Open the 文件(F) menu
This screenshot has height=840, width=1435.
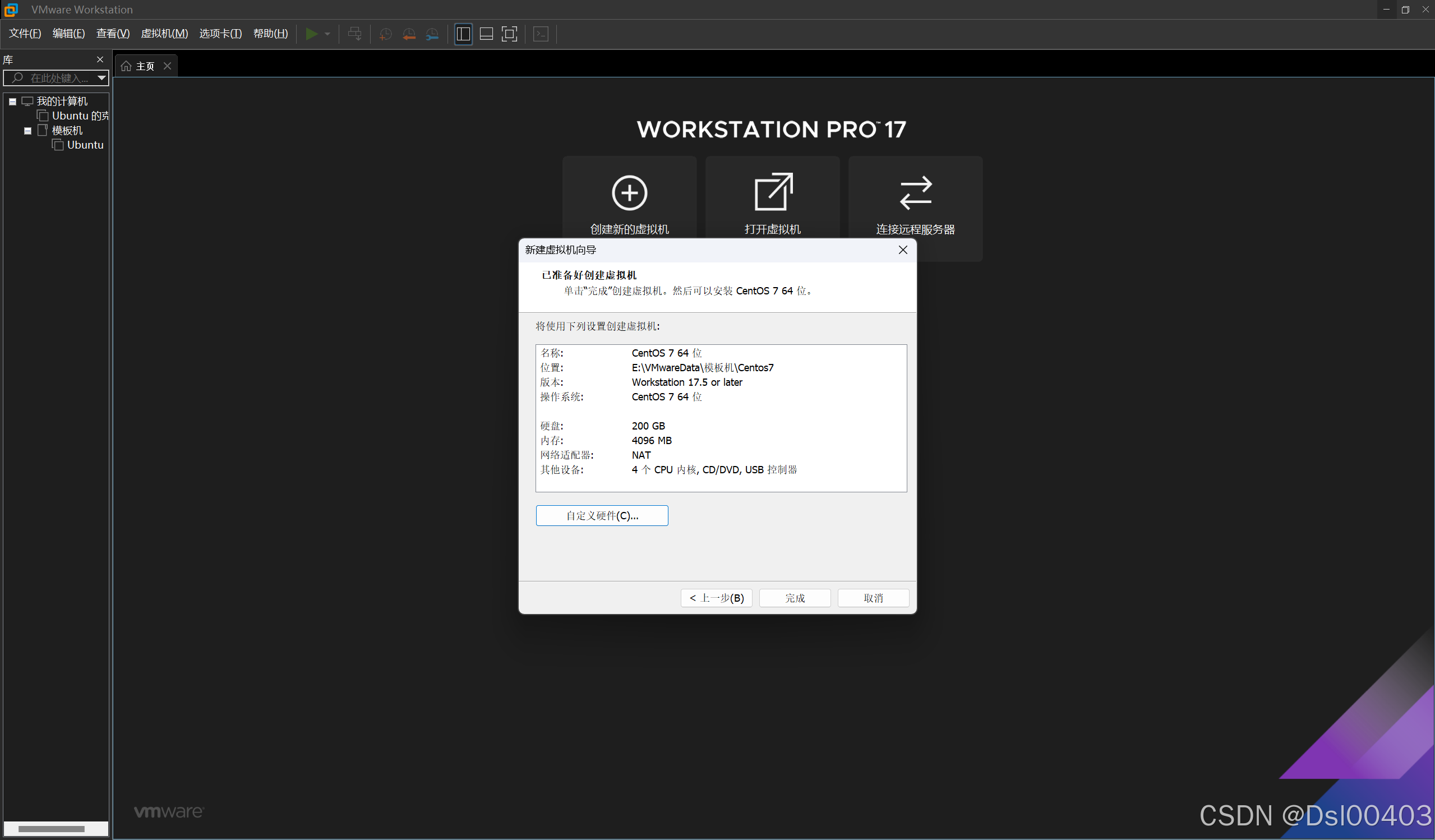[25, 34]
